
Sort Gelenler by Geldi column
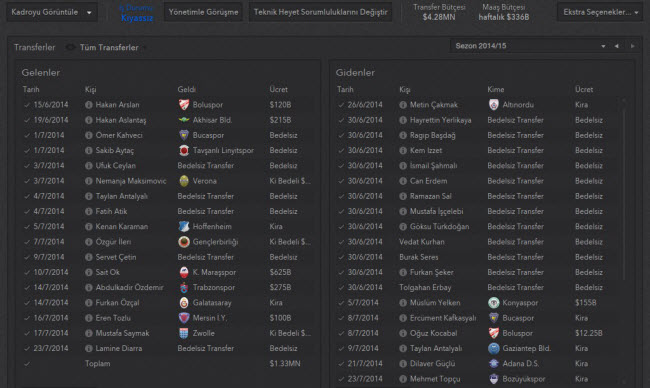pos(187,90)
